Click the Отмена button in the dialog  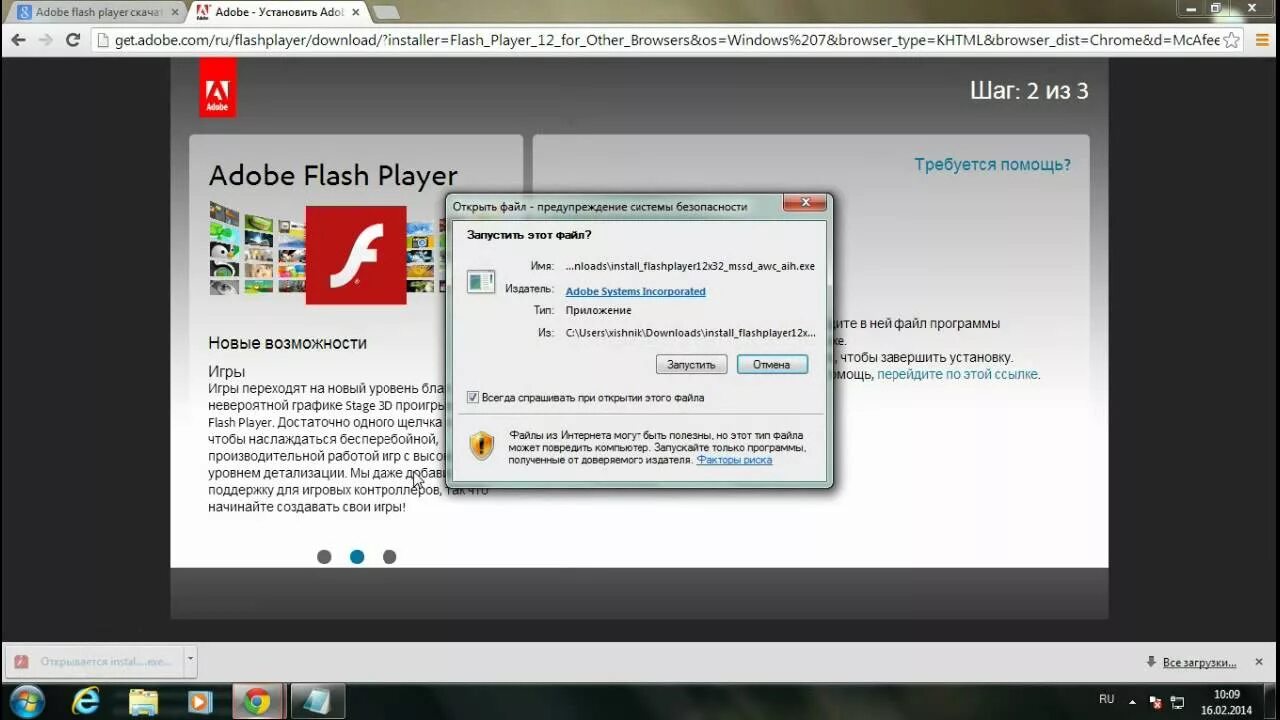click(x=772, y=365)
